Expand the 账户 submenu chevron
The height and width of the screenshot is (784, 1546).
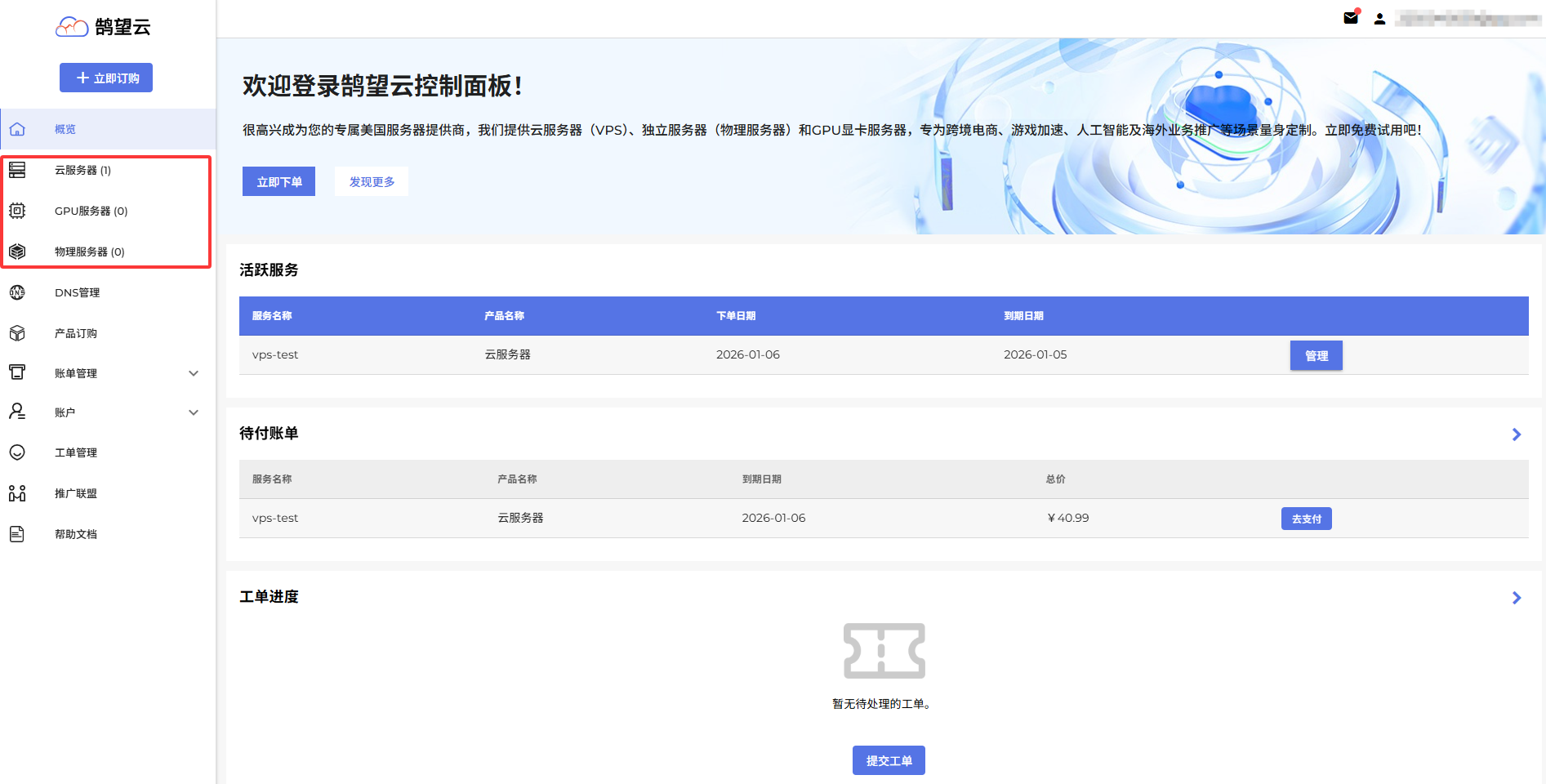point(194,412)
